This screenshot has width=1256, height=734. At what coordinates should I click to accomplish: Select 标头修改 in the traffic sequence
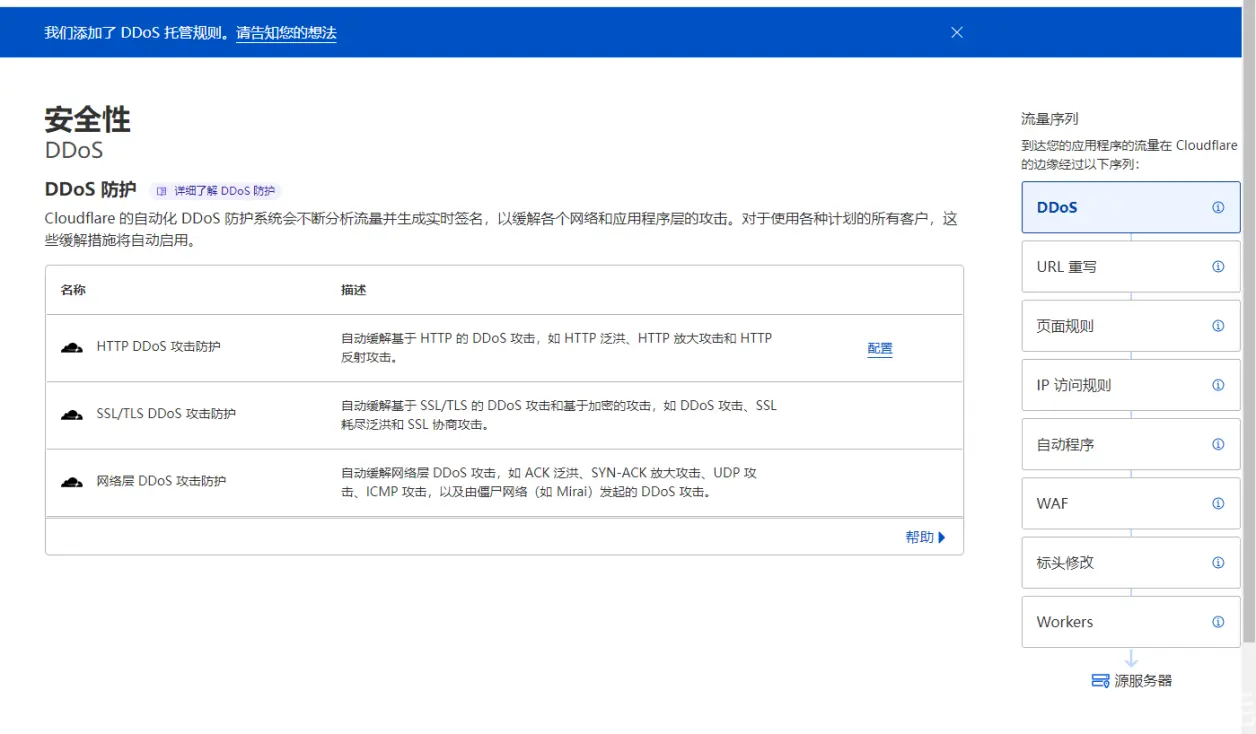pos(1131,562)
